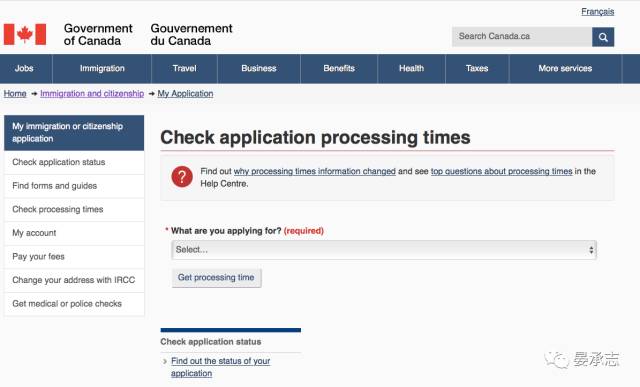Viewport: 640px width, 387px height.
Task: Switch language with the Français link
Action: (x=598, y=11)
